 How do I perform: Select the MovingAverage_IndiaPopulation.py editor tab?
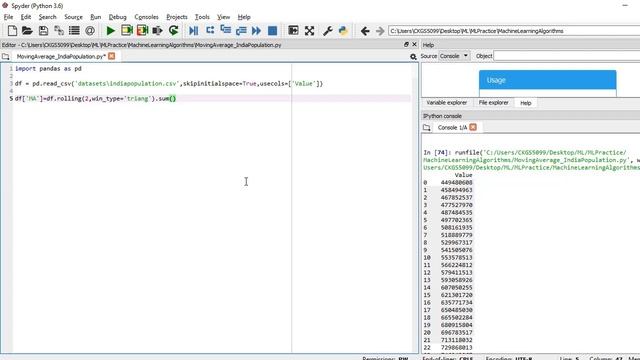pyautogui.click(x=61, y=56)
